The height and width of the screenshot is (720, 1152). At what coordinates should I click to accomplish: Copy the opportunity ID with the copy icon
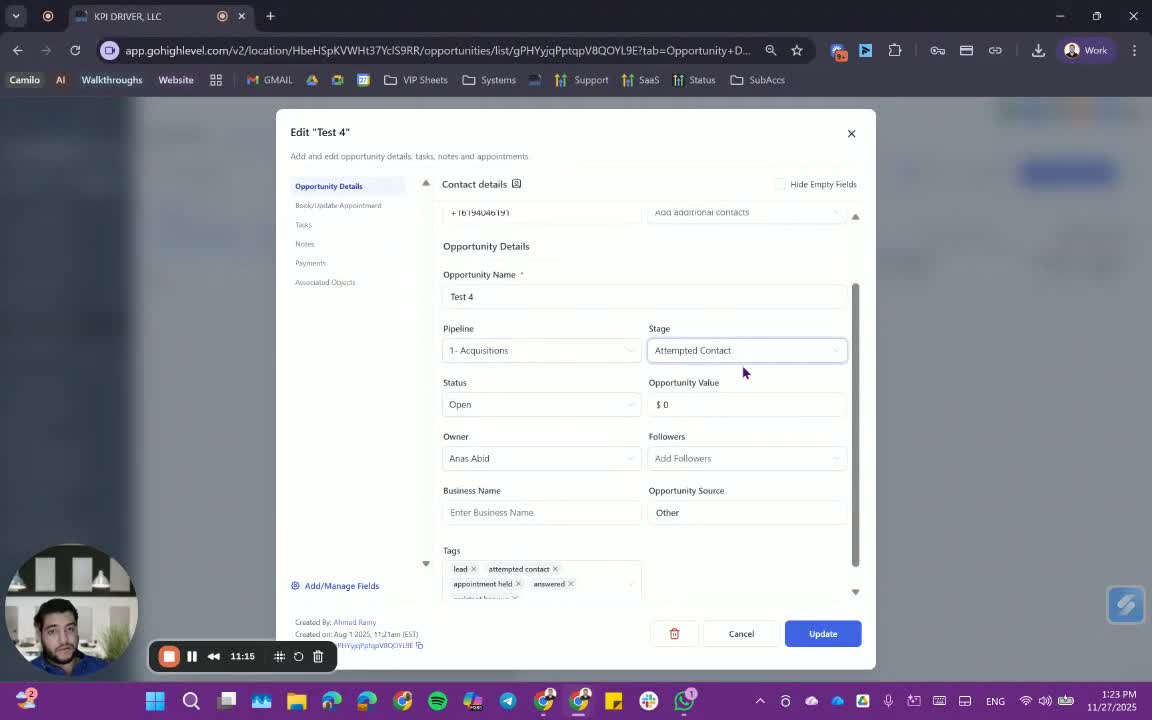(x=420, y=646)
